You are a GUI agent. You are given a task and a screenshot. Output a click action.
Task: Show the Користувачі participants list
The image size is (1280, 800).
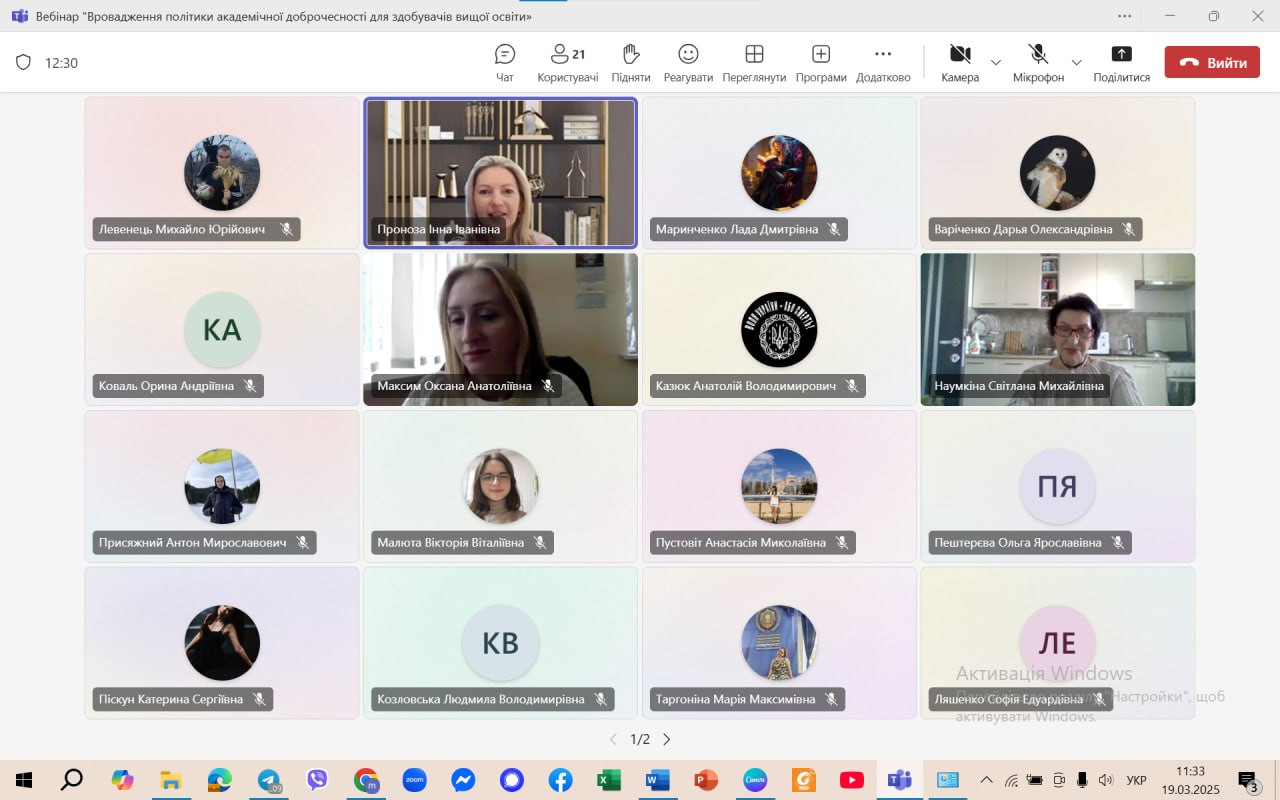click(x=567, y=62)
